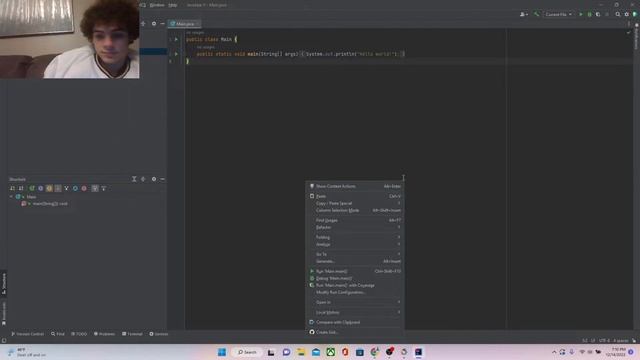640x360 pixels.
Task: Toggle Sort by Visibility in Structure panel
Action: [12, 188]
